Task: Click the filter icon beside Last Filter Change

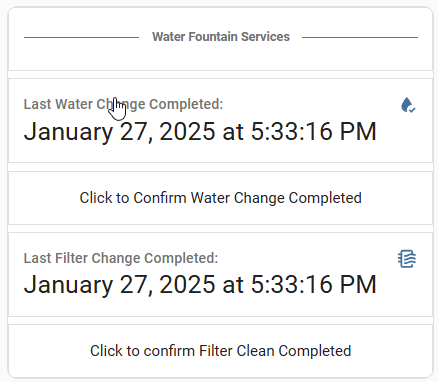Action: (407, 259)
